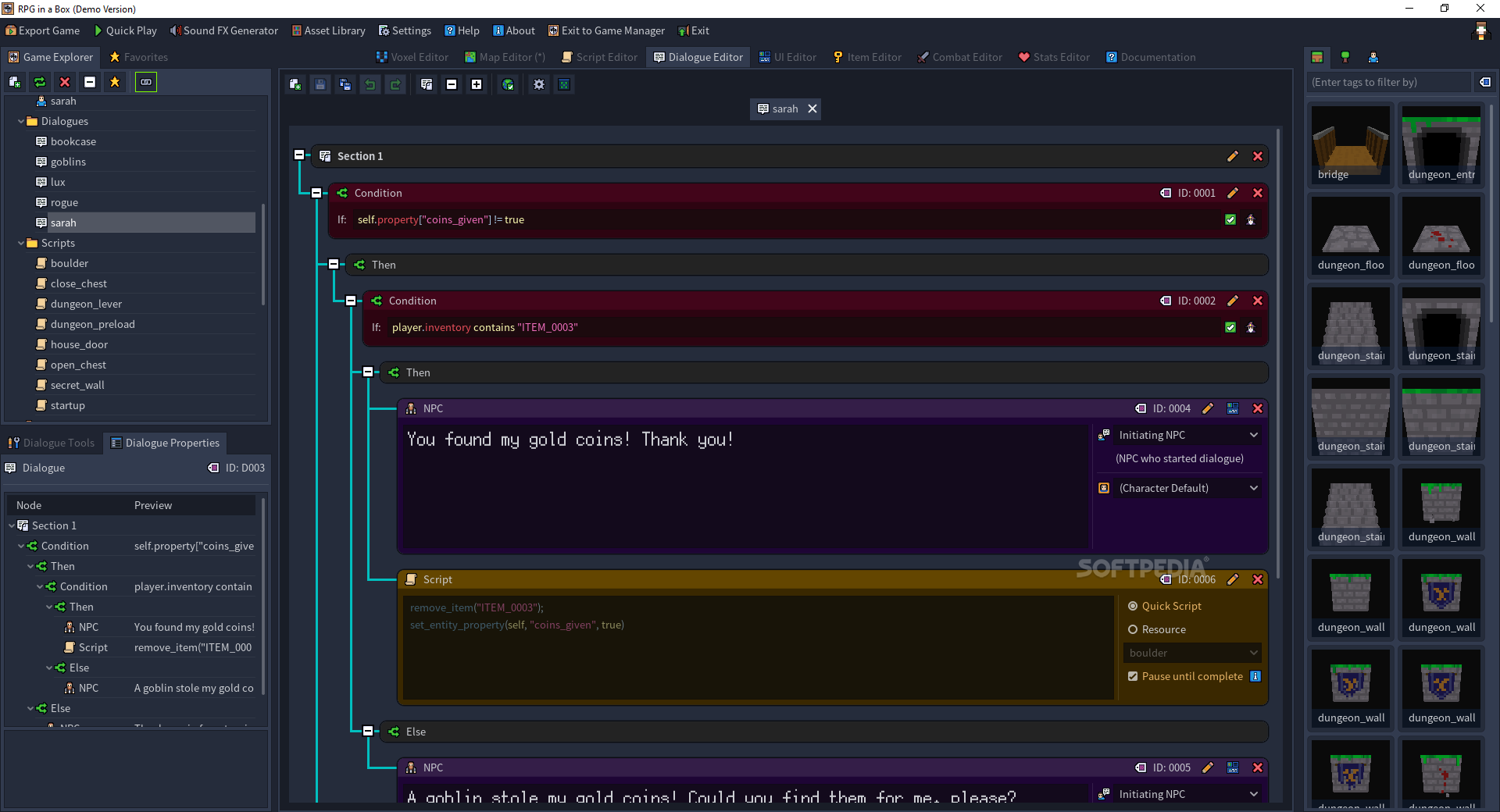Click the redo arrow in dialogue toolbar

point(395,84)
